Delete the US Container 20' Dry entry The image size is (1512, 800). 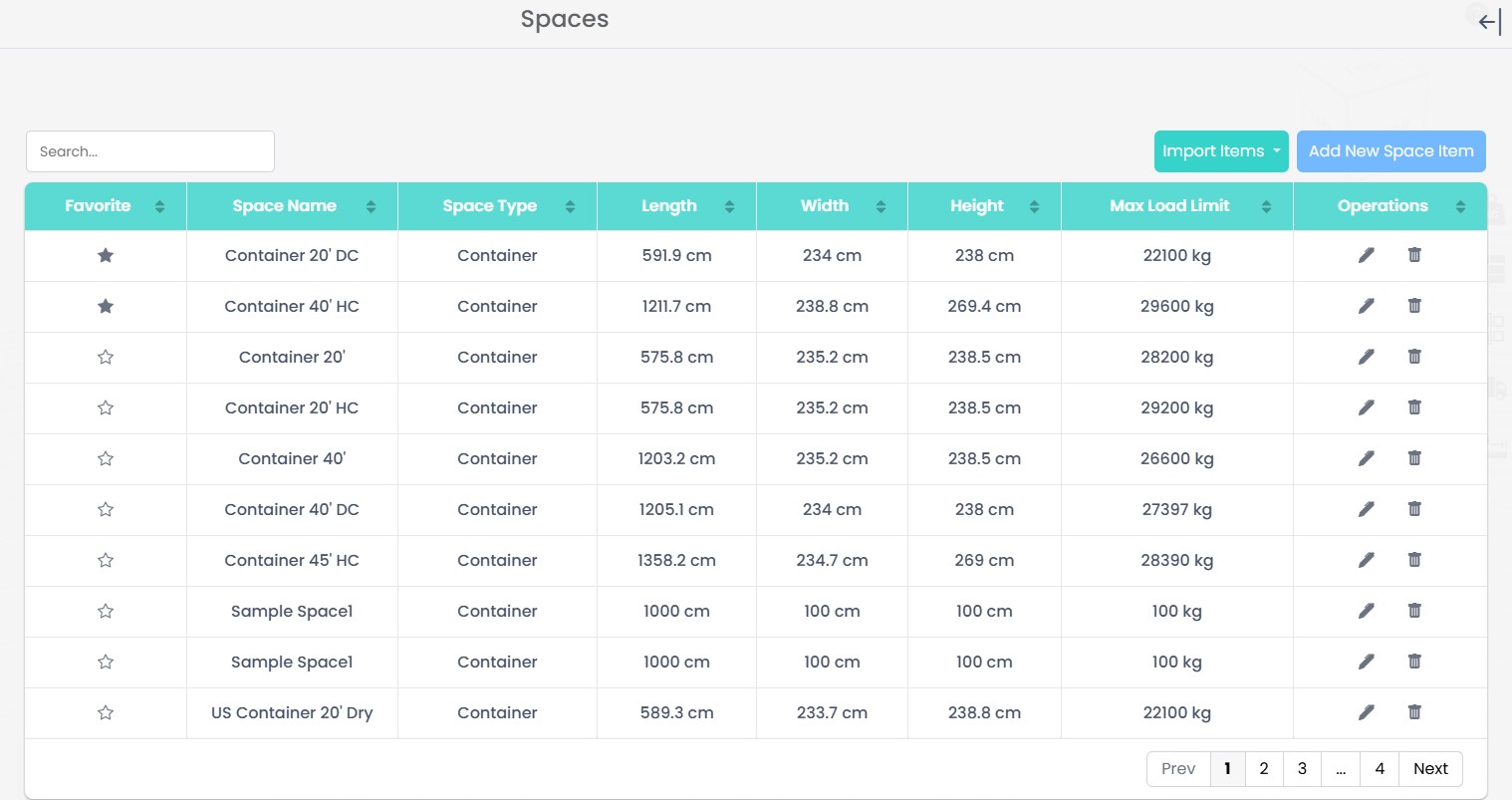(1414, 712)
